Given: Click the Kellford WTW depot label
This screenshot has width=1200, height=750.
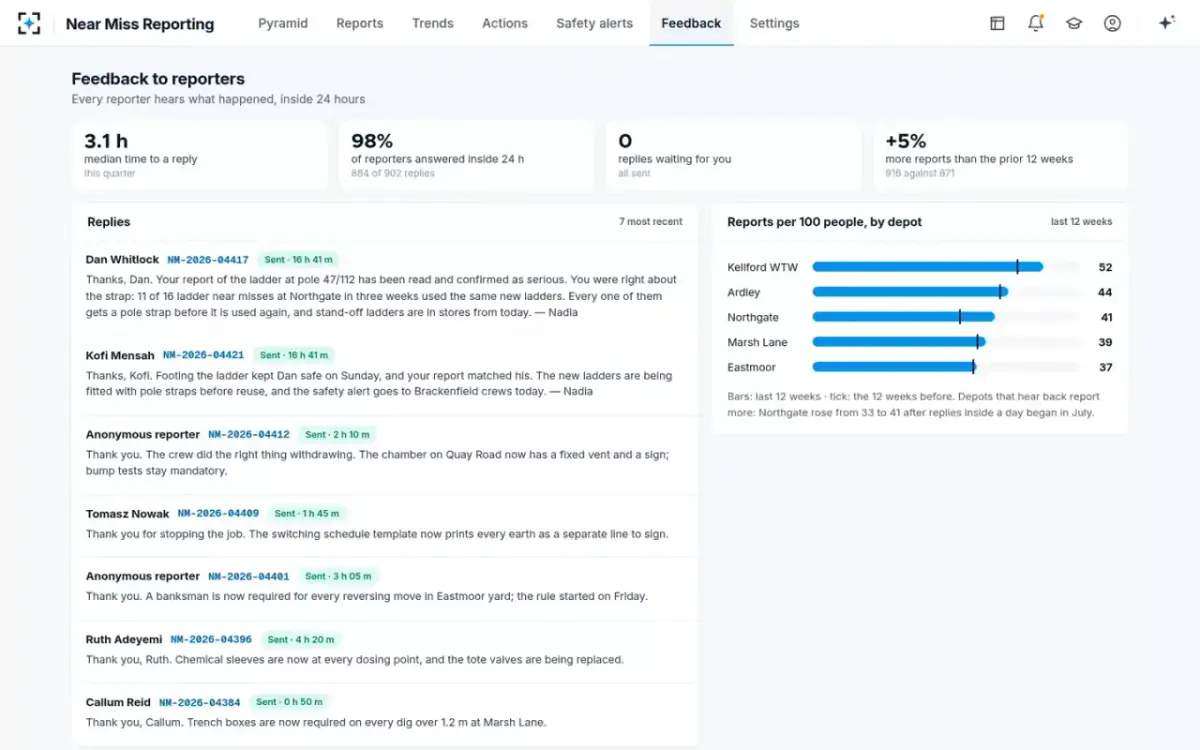Looking at the screenshot, I should pyautogui.click(x=763, y=267).
